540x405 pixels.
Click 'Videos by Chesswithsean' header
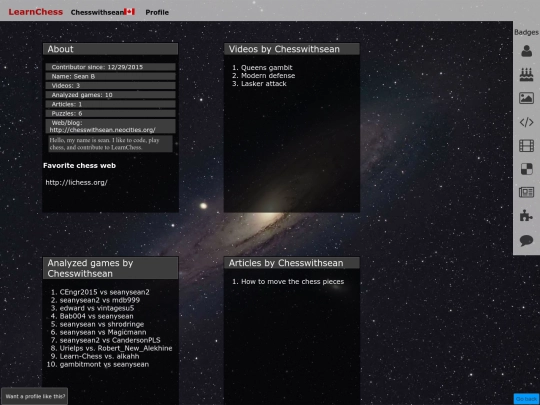(292, 49)
